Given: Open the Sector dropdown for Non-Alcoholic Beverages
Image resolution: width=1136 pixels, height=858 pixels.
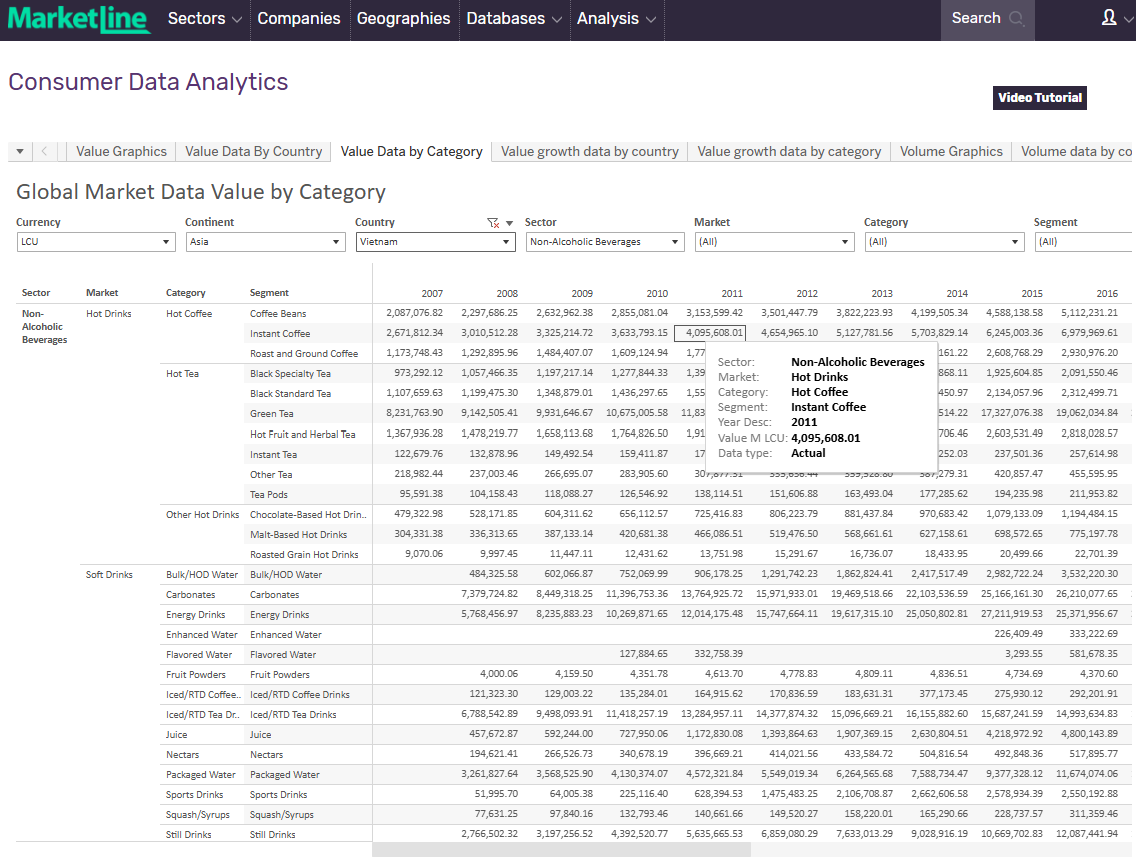Looking at the screenshot, I should pos(605,242).
